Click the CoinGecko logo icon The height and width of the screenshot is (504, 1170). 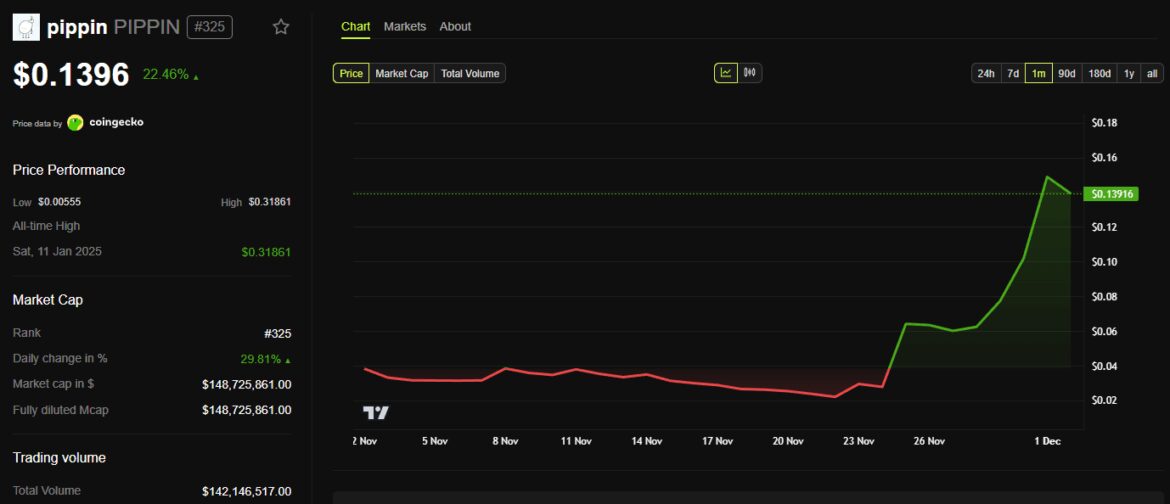[x=75, y=123]
